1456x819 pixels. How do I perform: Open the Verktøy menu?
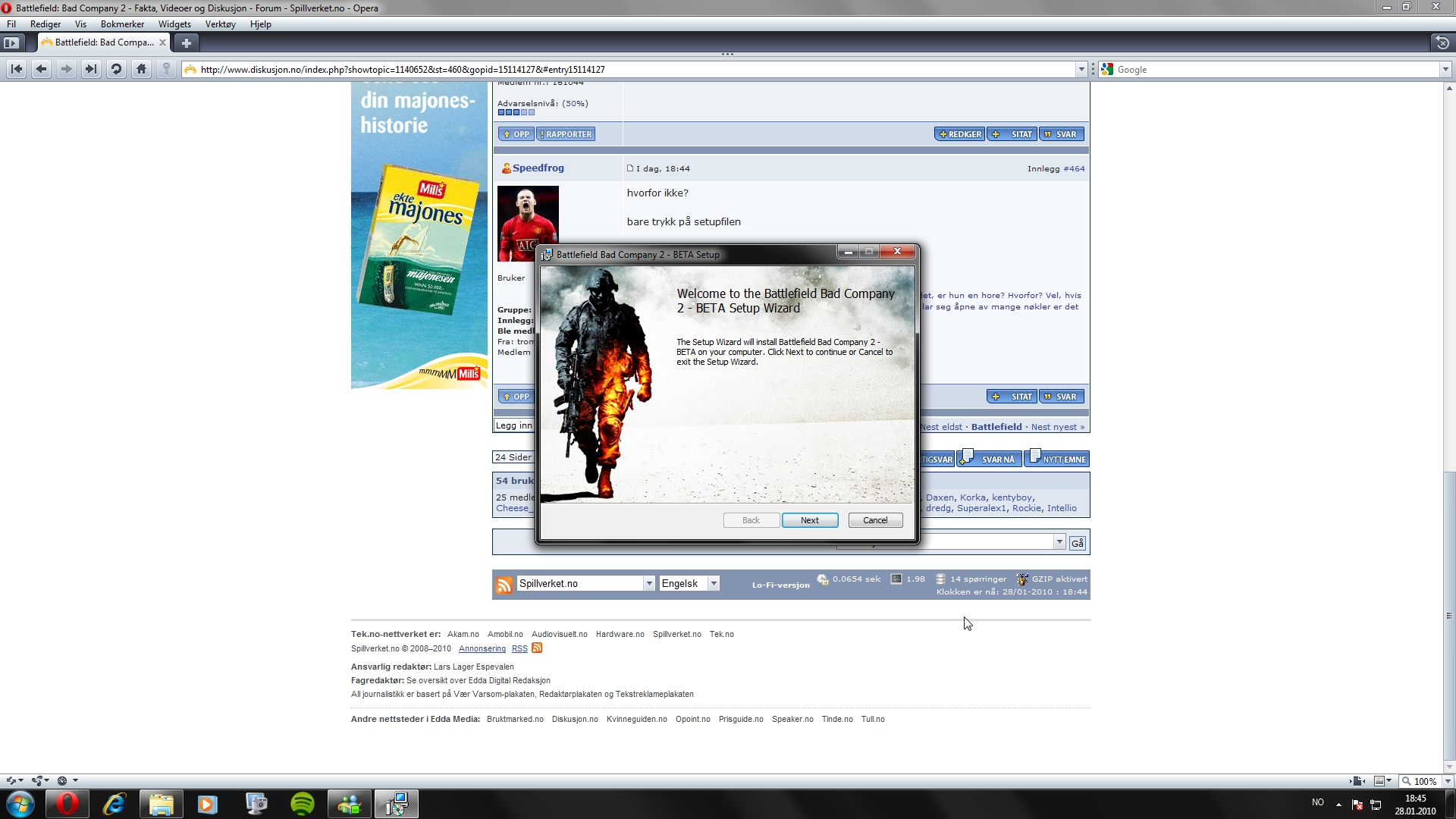[x=220, y=24]
